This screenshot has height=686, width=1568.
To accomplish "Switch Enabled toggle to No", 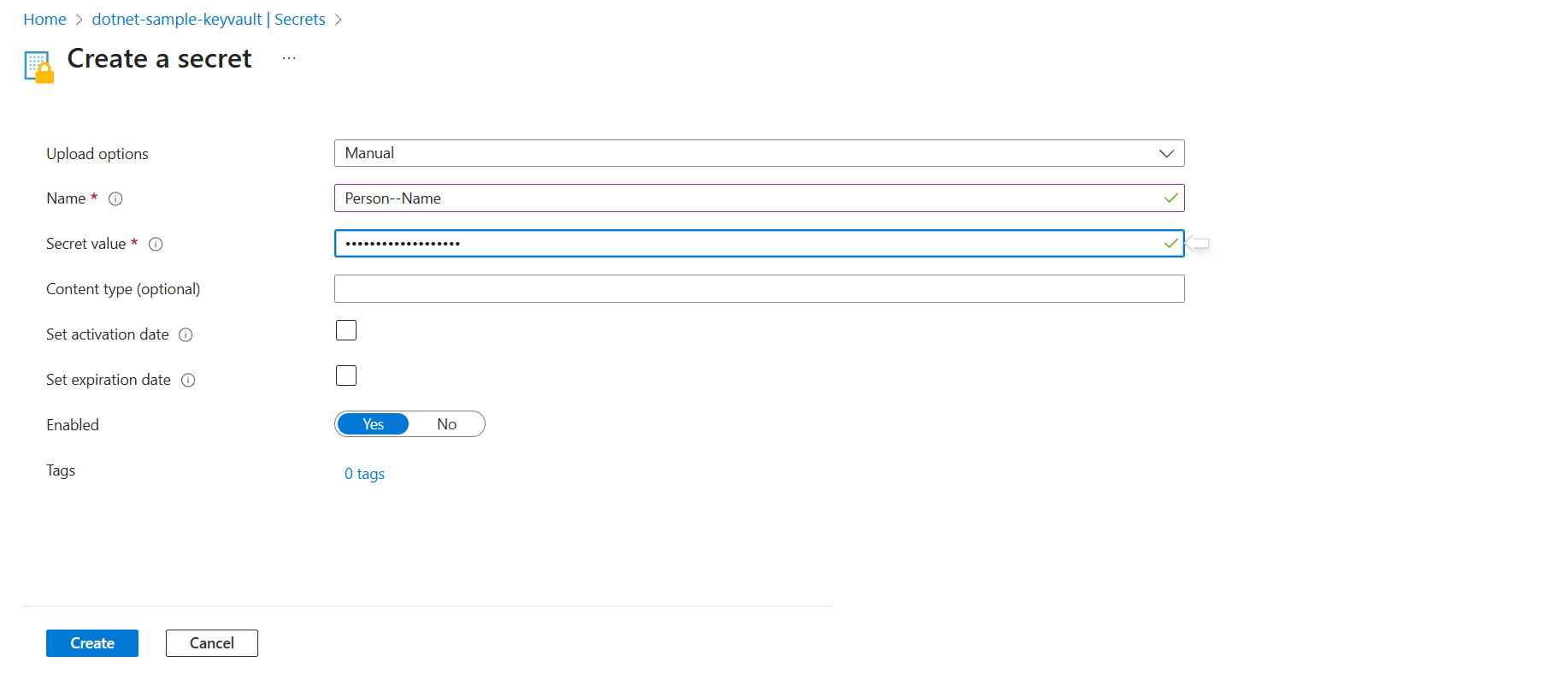I will 446,424.
